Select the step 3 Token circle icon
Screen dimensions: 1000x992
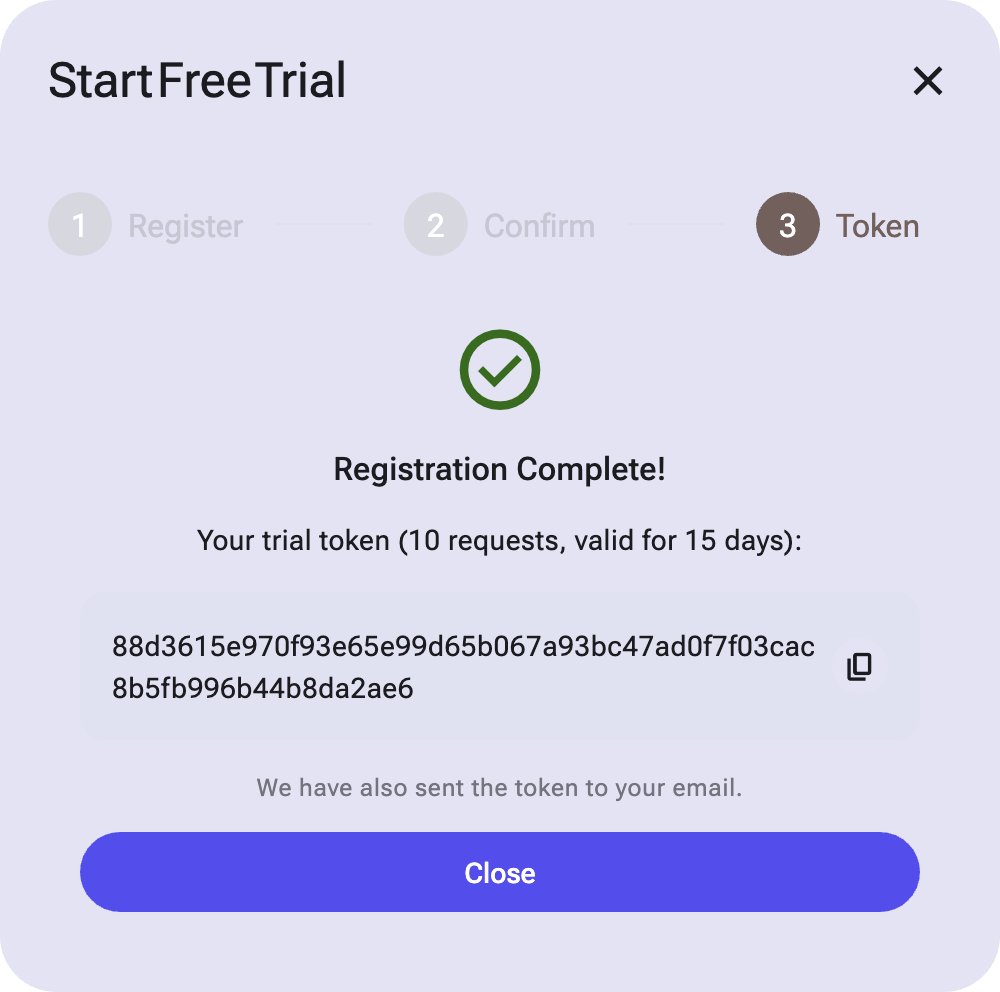tap(787, 224)
